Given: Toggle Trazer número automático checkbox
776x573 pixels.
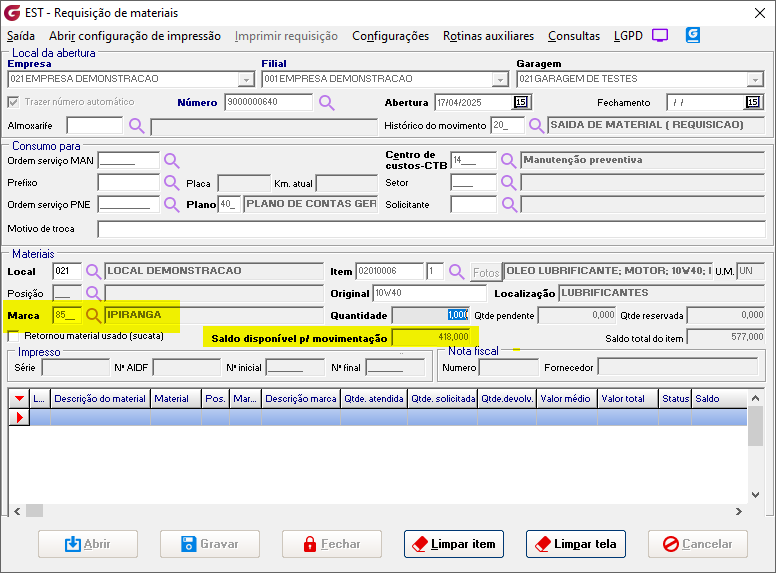Looking at the screenshot, I should [13, 102].
